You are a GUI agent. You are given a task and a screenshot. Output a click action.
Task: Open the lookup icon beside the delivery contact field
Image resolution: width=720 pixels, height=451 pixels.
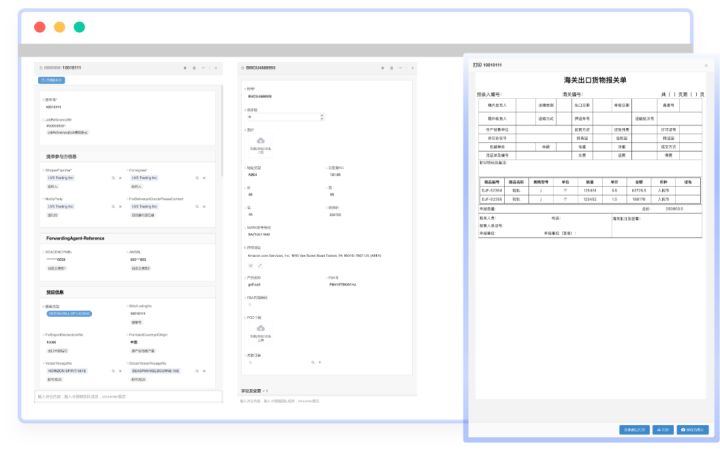coord(197,207)
